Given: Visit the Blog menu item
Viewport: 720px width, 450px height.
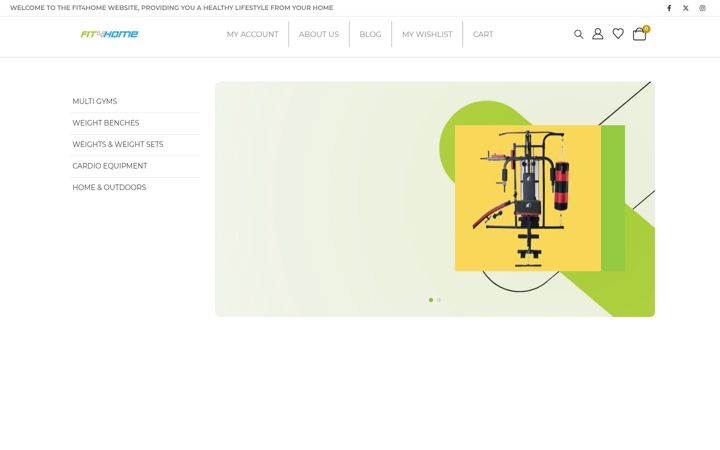Looking at the screenshot, I should coord(370,34).
